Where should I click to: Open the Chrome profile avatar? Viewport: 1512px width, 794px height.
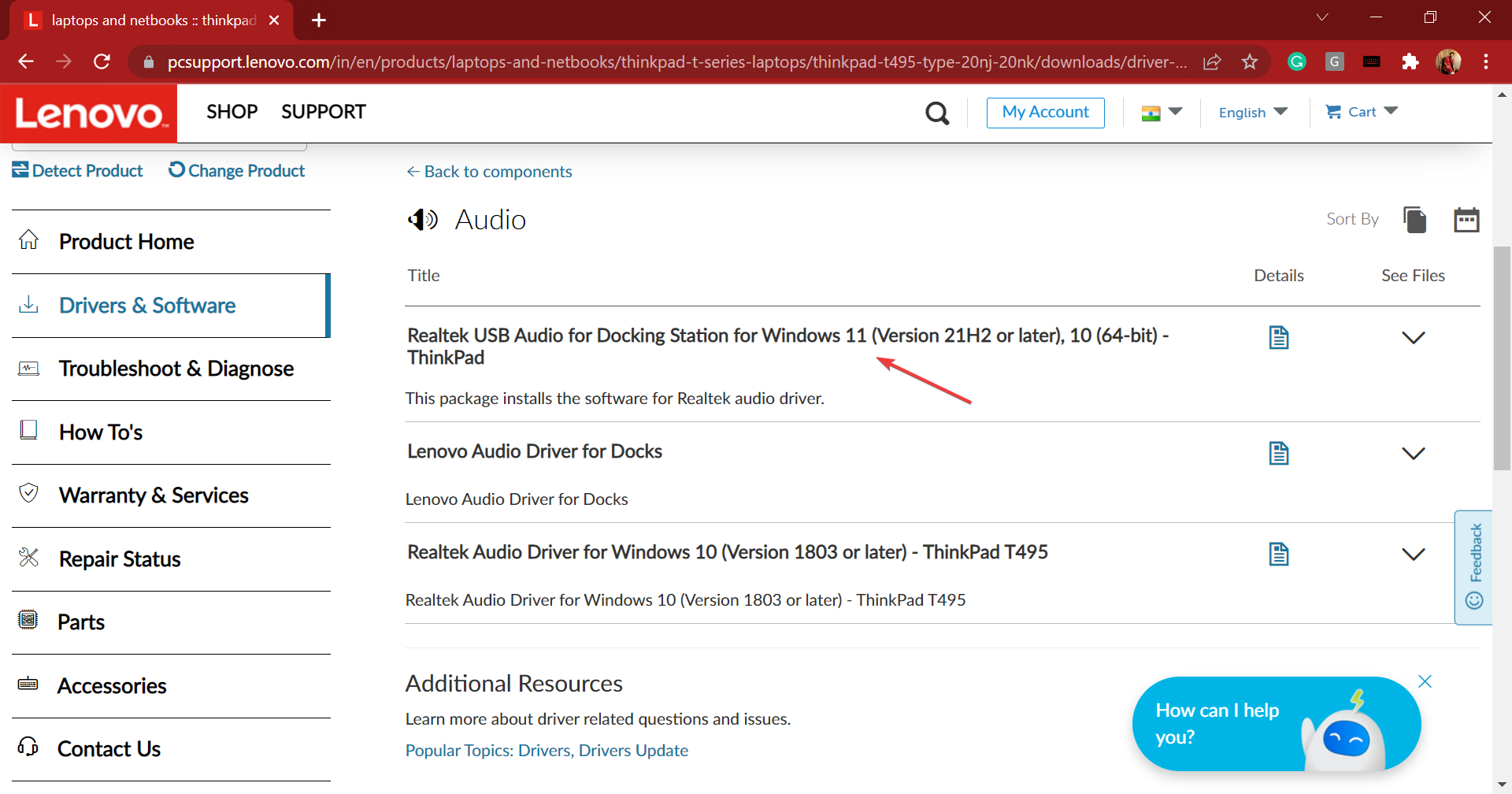(1448, 61)
